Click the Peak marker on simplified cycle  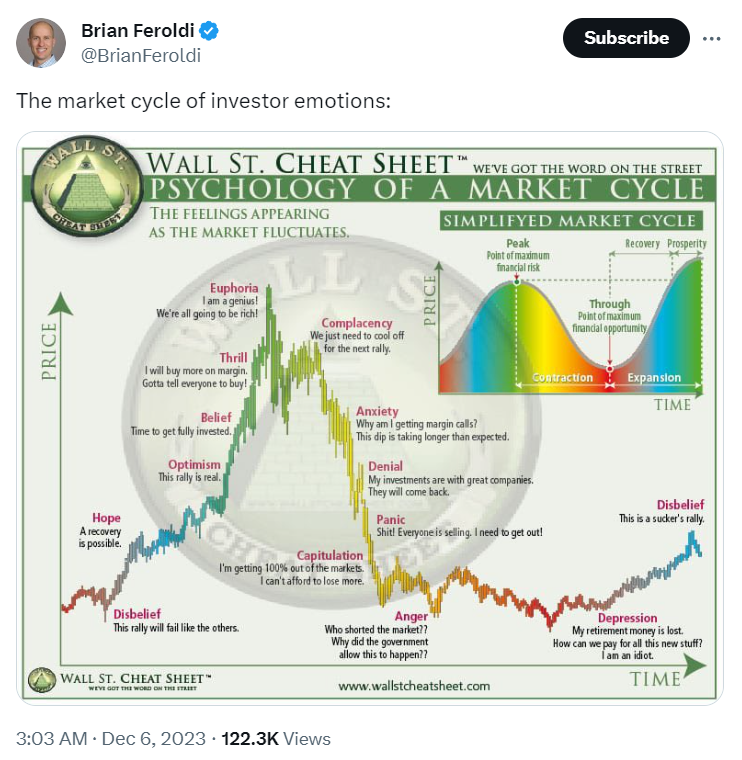517,282
